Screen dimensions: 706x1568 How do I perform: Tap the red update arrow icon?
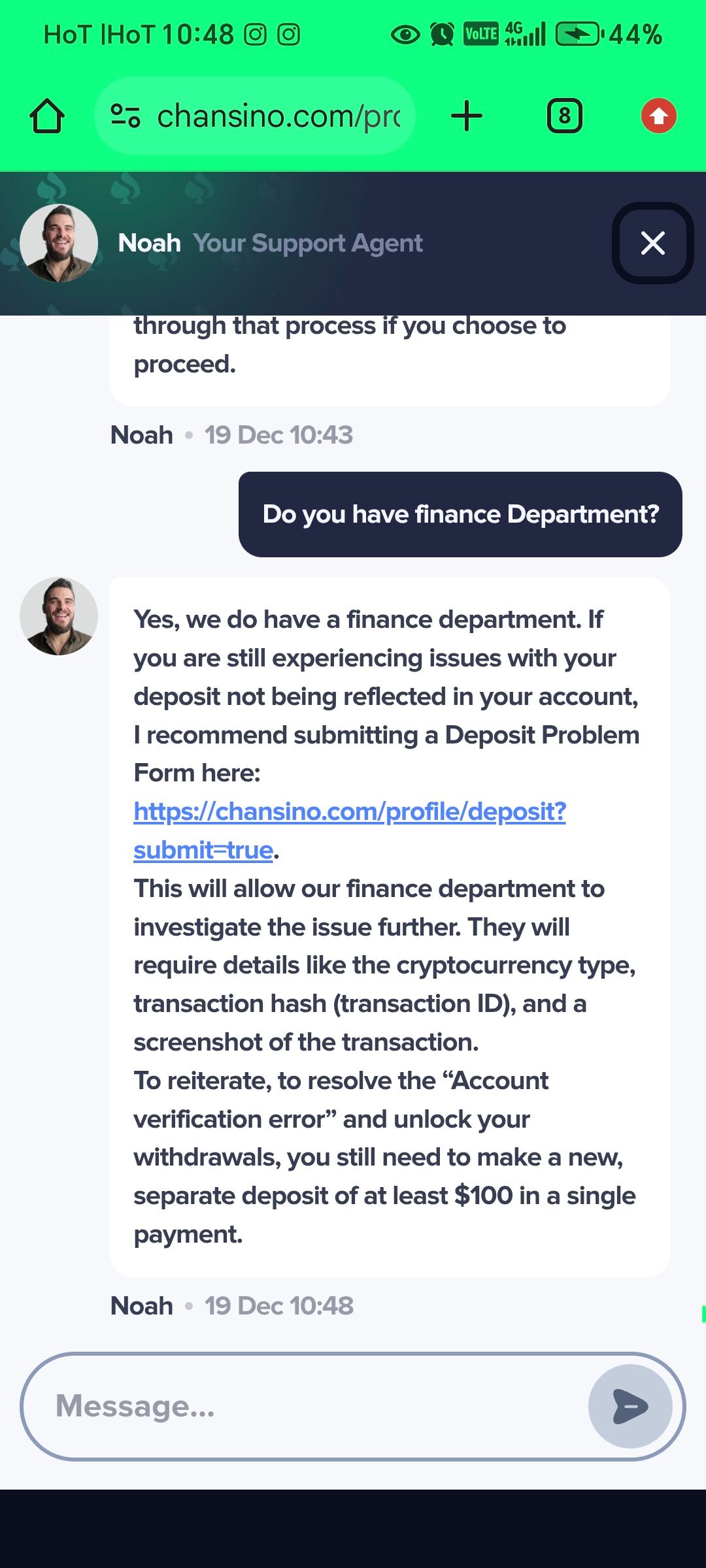coord(658,116)
